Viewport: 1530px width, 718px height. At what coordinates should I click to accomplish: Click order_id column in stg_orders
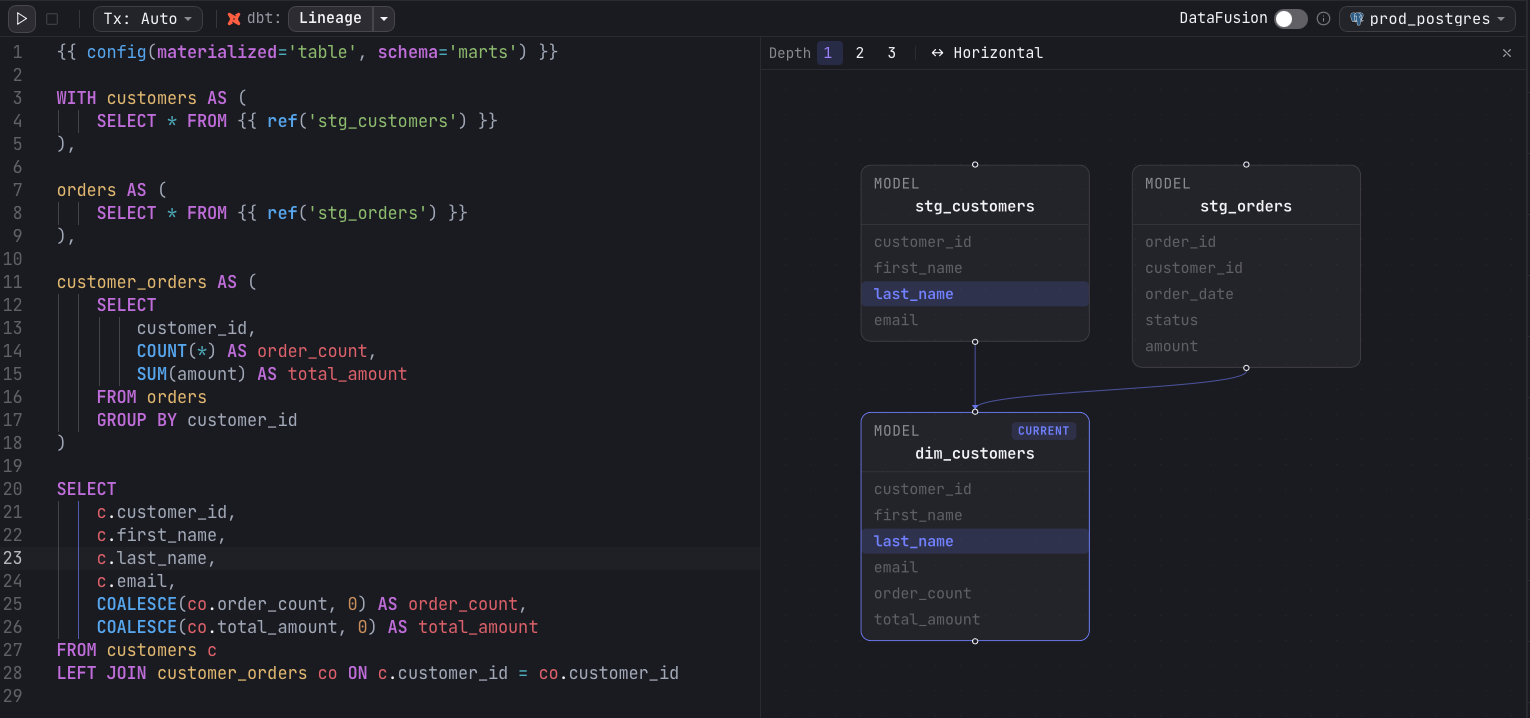[1246, 242]
